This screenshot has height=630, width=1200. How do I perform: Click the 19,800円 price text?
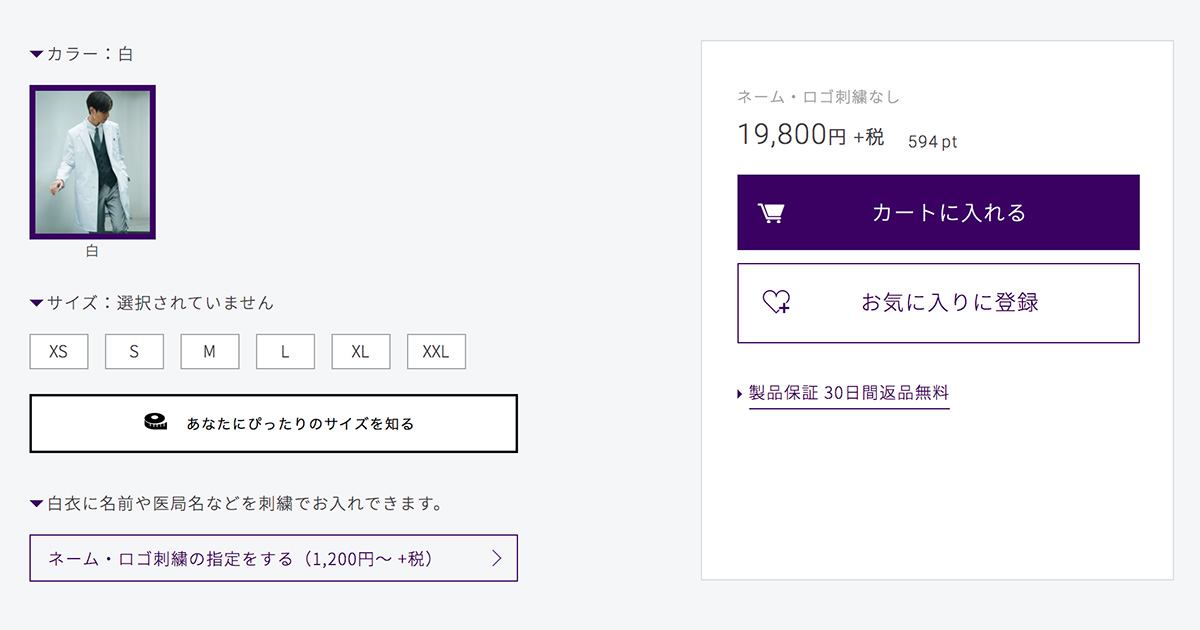point(792,134)
